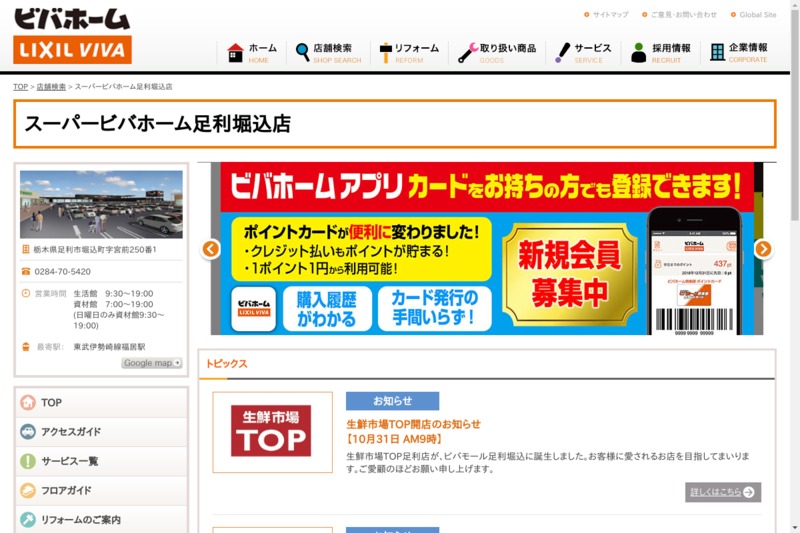The height and width of the screenshot is (533, 800).
Task: Click the ビバホーム LIXIL VIVA logo
Action: point(72,36)
